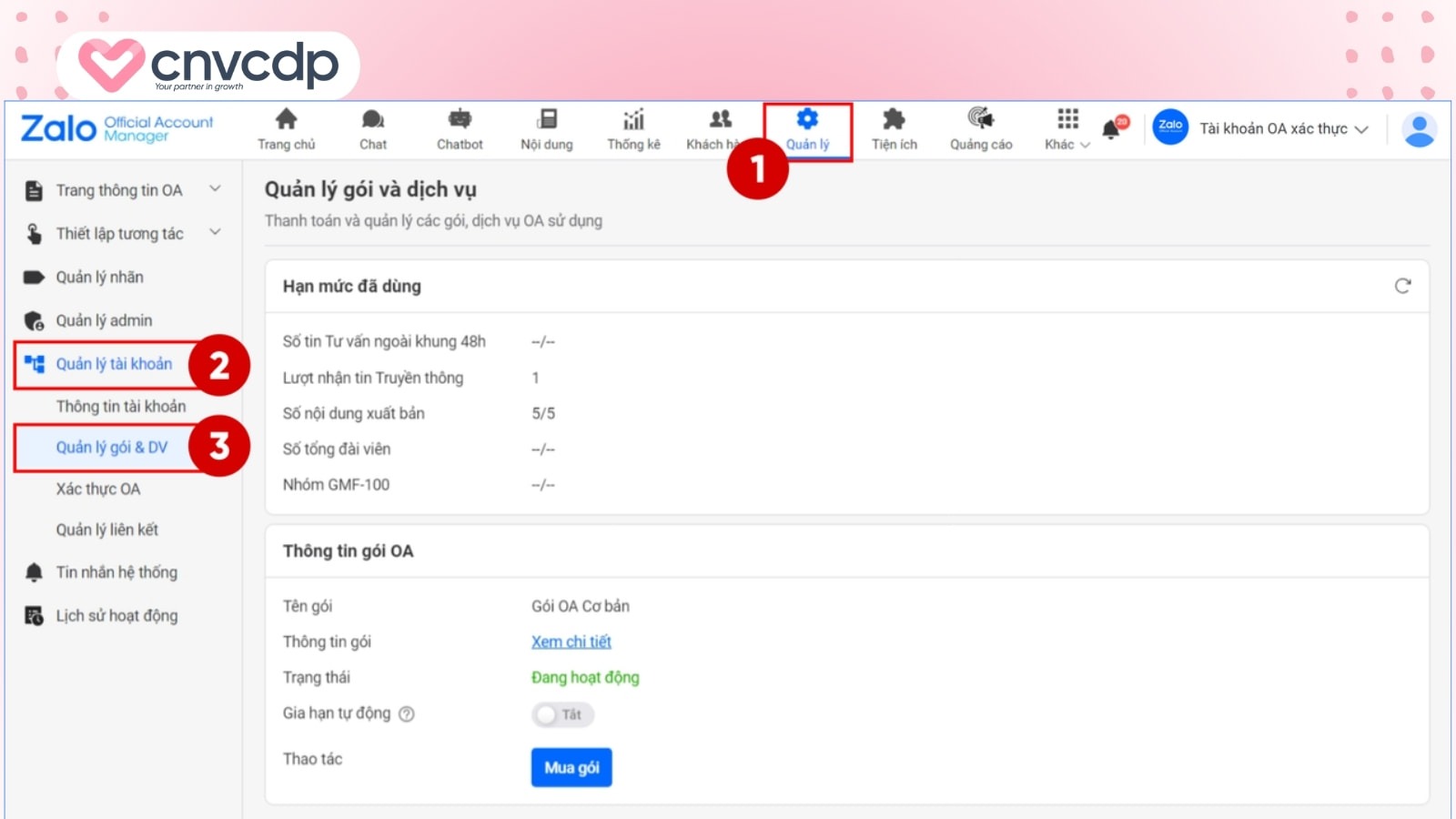Expand the Trang thông tin OA chevron
The height and width of the screenshot is (819, 1456).
(x=216, y=189)
